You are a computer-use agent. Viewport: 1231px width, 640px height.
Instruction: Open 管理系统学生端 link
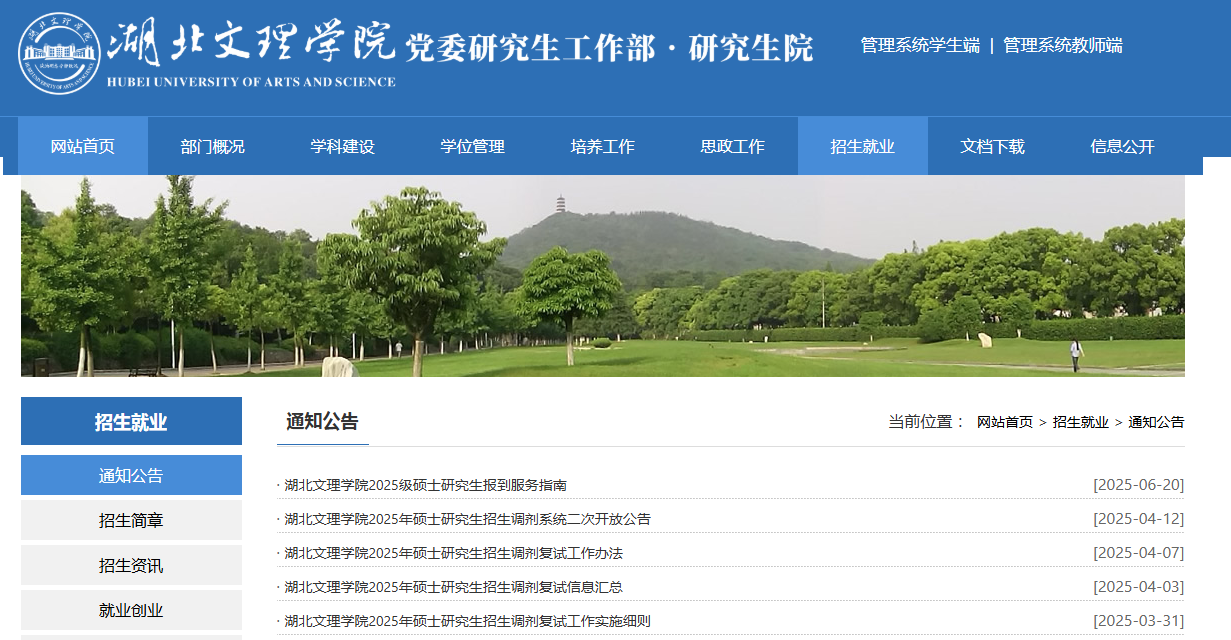pyautogui.click(x=919, y=45)
